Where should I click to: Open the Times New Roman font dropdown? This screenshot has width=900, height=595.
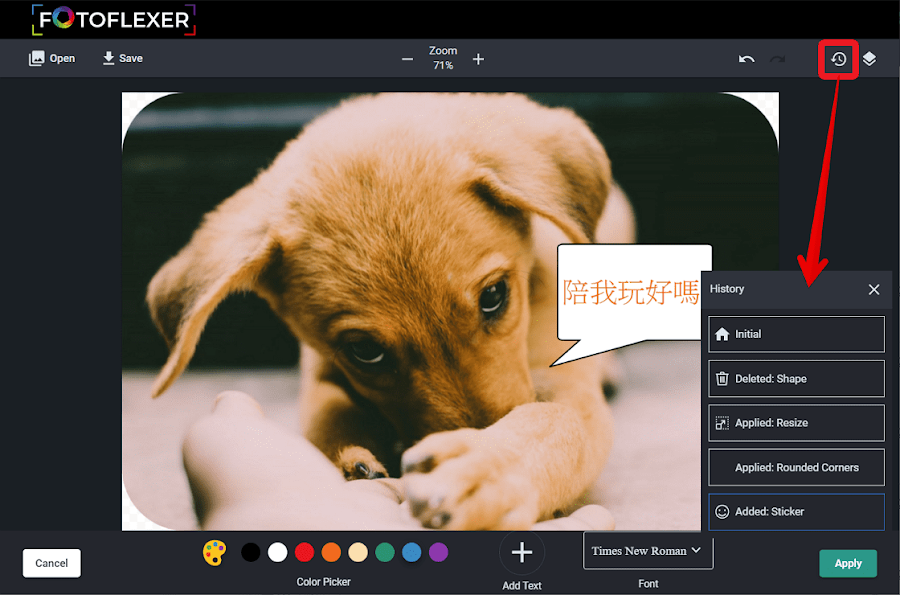(648, 551)
